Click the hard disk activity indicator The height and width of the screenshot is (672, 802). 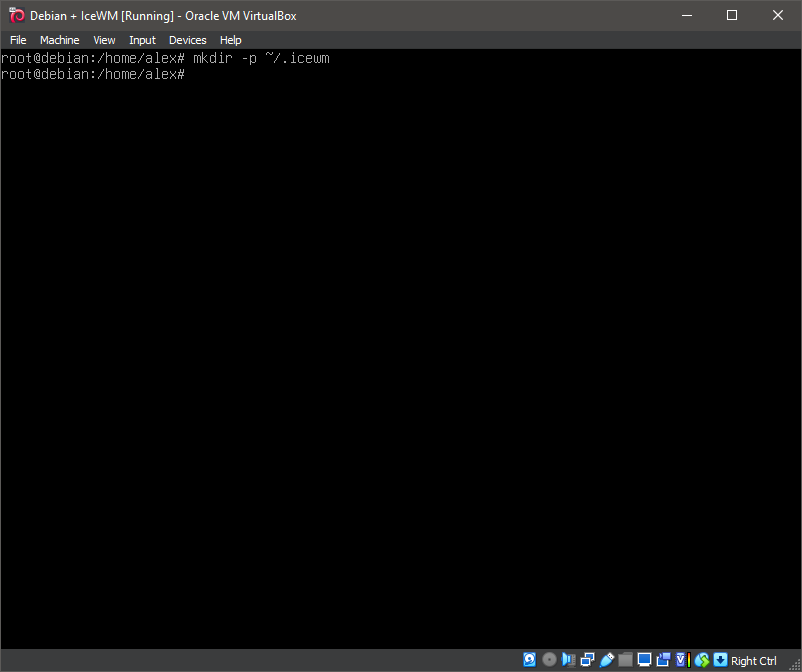tap(529, 660)
